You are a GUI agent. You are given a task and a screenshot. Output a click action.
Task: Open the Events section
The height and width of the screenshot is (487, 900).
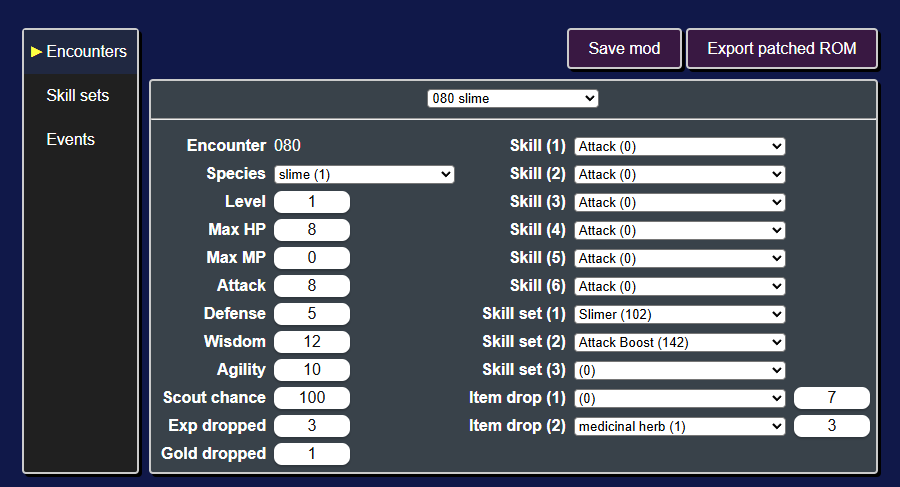[71, 140]
